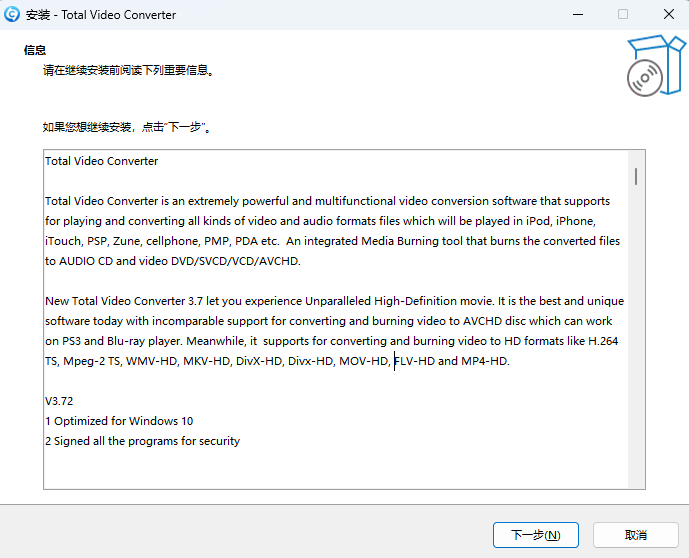Click the line "2 Signed all the programs for security"
689x558 pixels.
[142, 441]
